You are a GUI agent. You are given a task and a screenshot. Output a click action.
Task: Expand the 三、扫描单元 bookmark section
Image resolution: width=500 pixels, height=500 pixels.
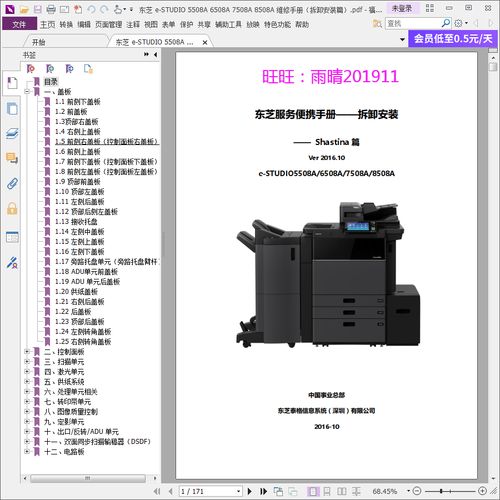[27, 361]
